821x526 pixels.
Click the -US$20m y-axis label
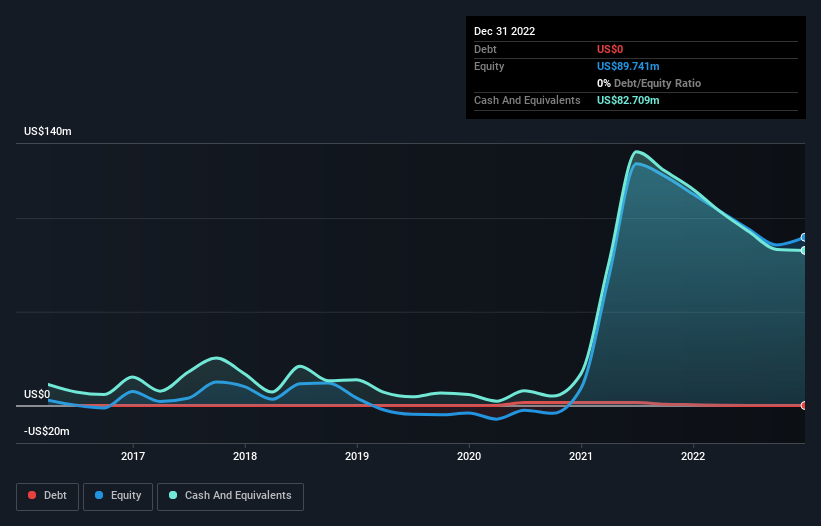pos(47,431)
